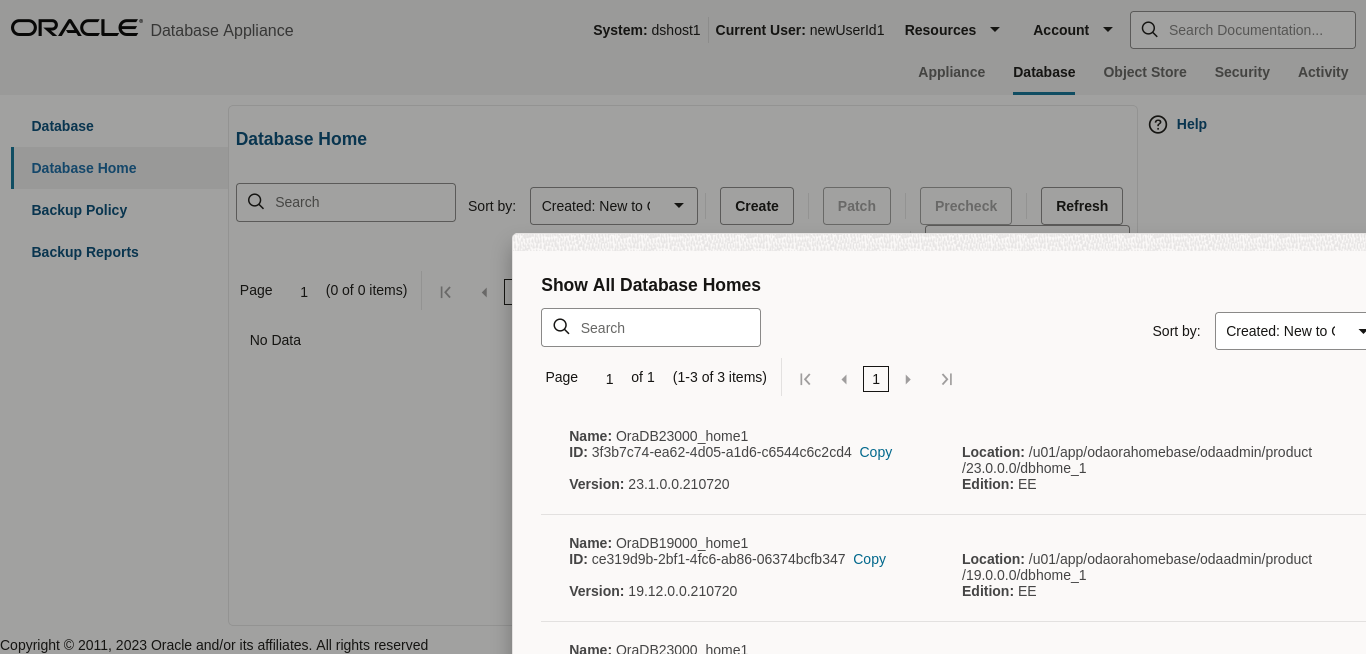The height and width of the screenshot is (654, 1366).
Task: Go to next page in dialog pagination
Action: tap(908, 379)
